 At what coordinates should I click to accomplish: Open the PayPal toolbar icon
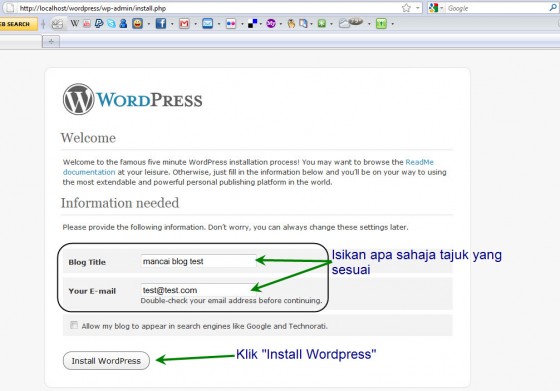[x=99, y=24]
